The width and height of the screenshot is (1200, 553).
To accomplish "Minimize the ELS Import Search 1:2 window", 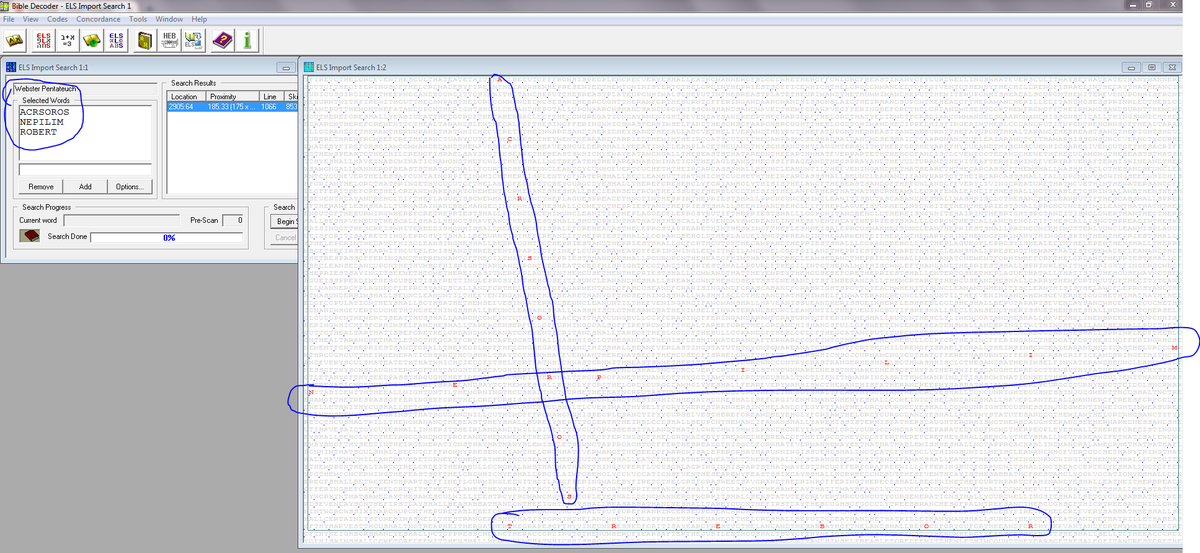I will pyautogui.click(x=1133, y=67).
